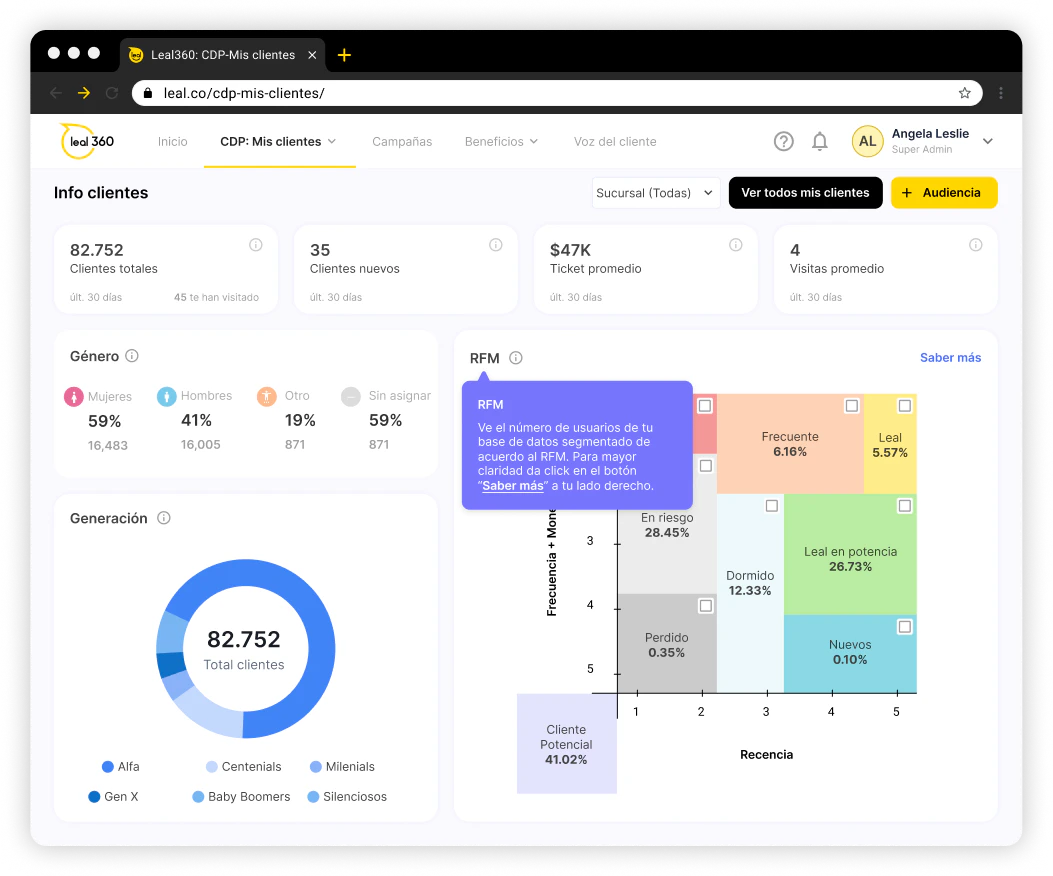Click the Hombres gender icon

165,396
